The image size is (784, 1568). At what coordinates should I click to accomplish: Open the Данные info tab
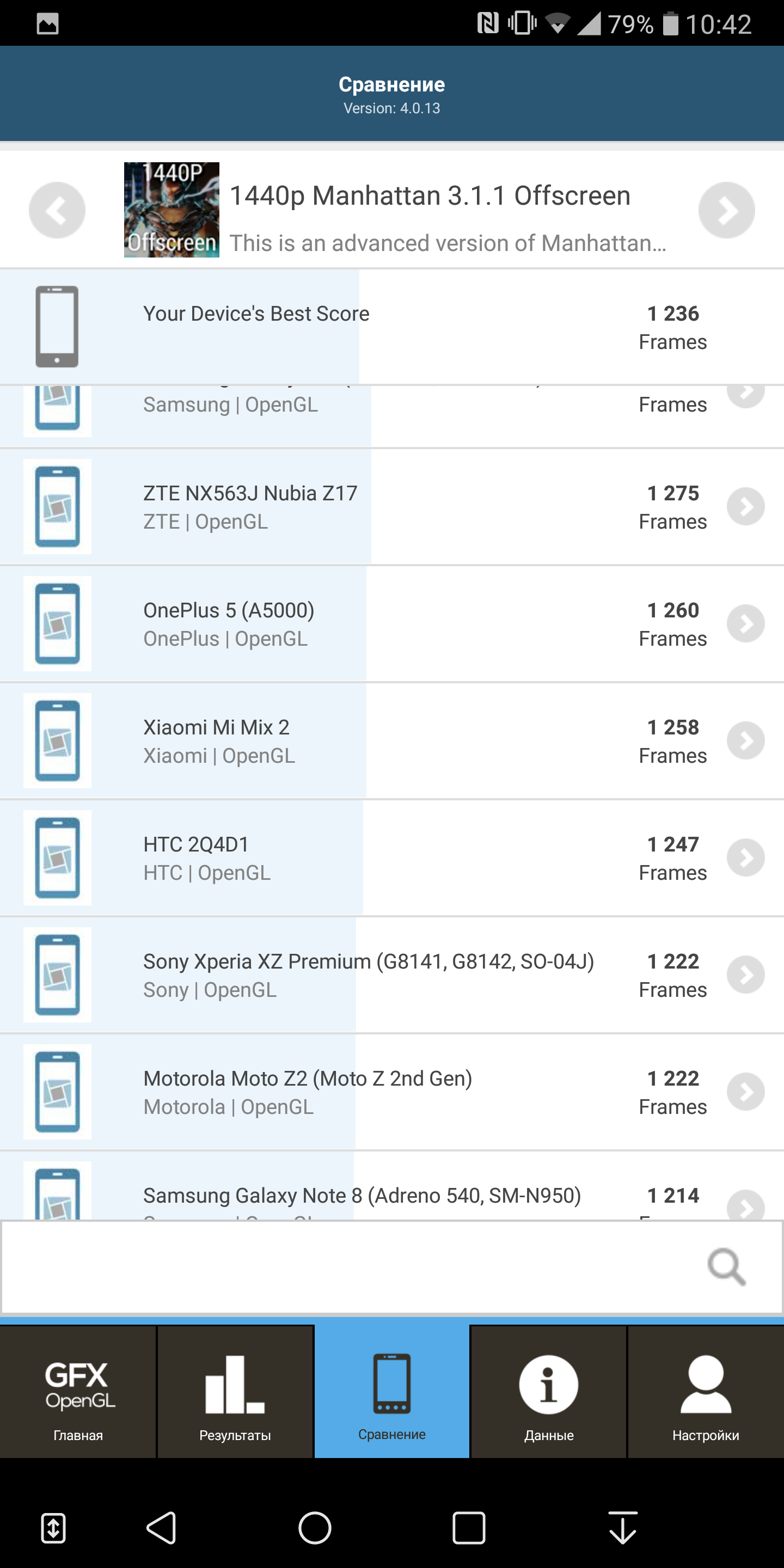point(548,1392)
